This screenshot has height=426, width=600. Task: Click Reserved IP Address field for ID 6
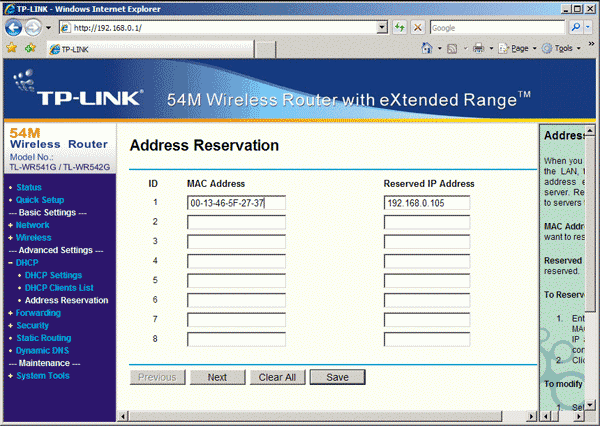pos(427,300)
